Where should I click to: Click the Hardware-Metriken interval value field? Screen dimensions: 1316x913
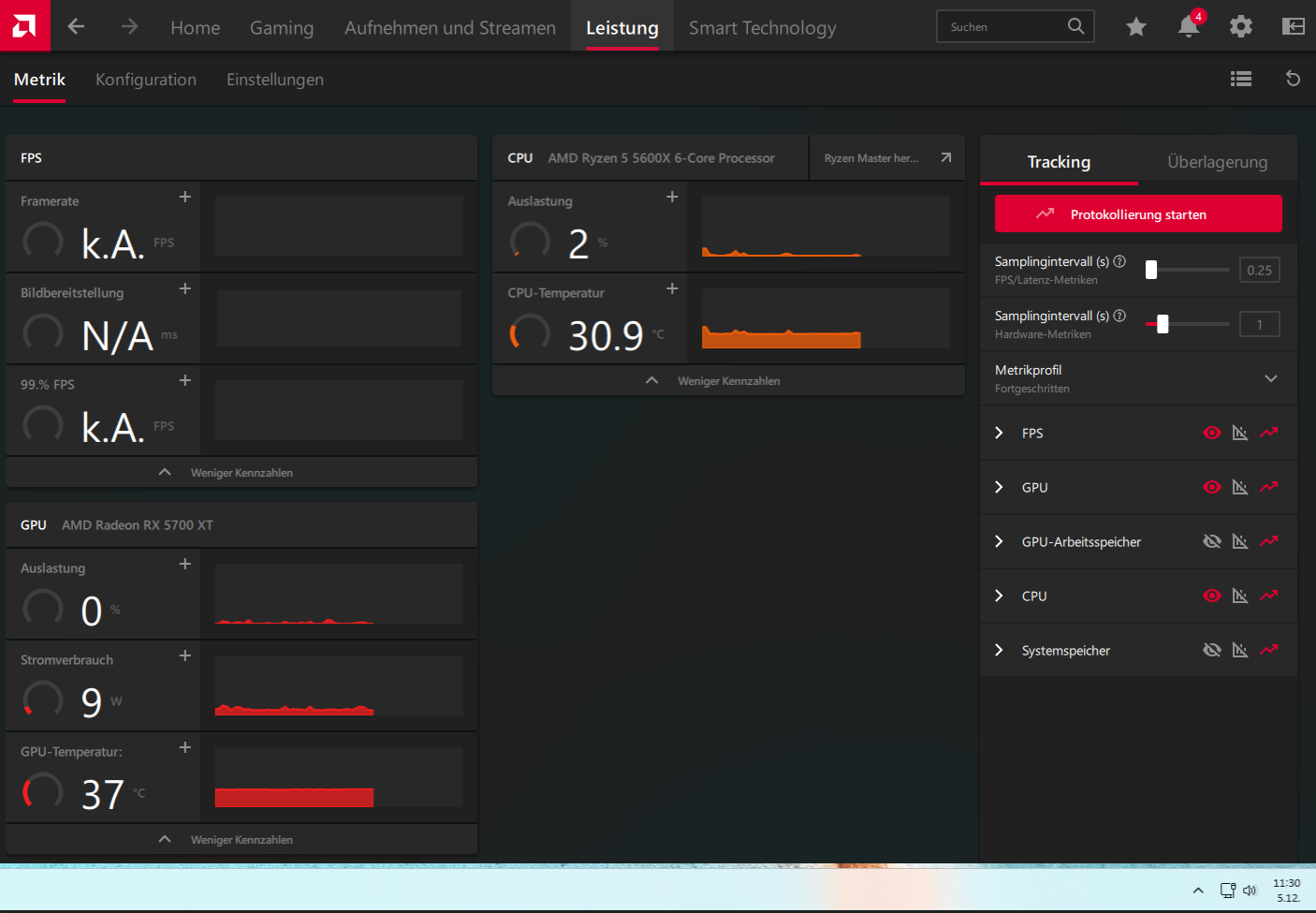pos(1259,324)
